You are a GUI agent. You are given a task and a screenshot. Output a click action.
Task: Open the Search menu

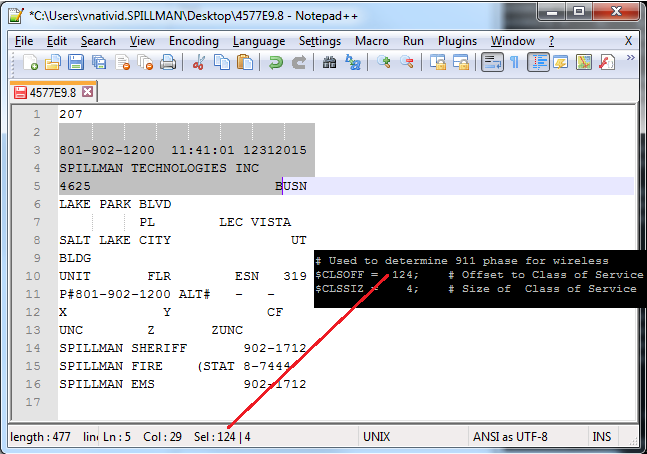click(98, 41)
